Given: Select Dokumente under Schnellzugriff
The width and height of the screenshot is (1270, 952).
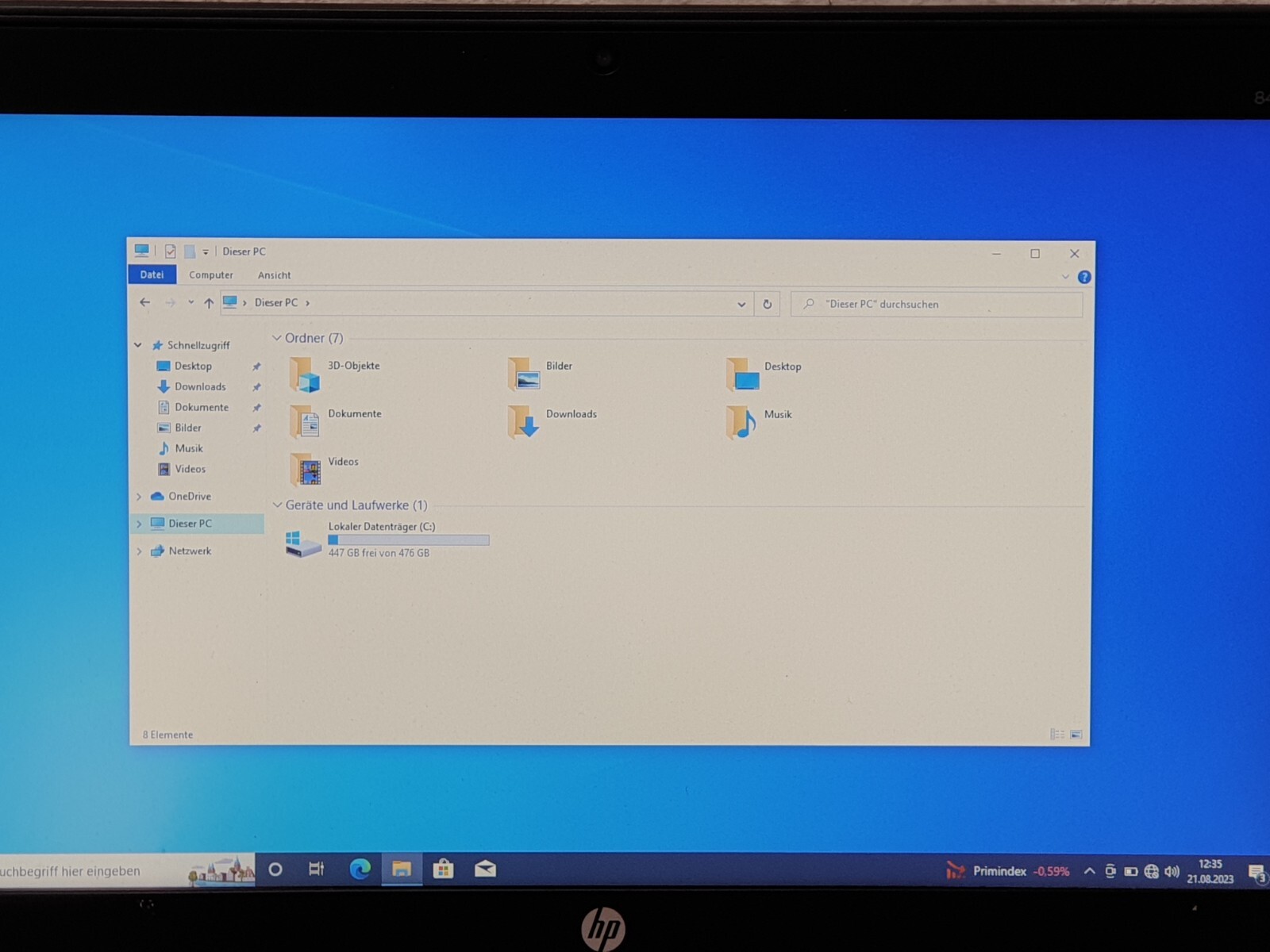Looking at the screenshot, I should click(202, 407).
